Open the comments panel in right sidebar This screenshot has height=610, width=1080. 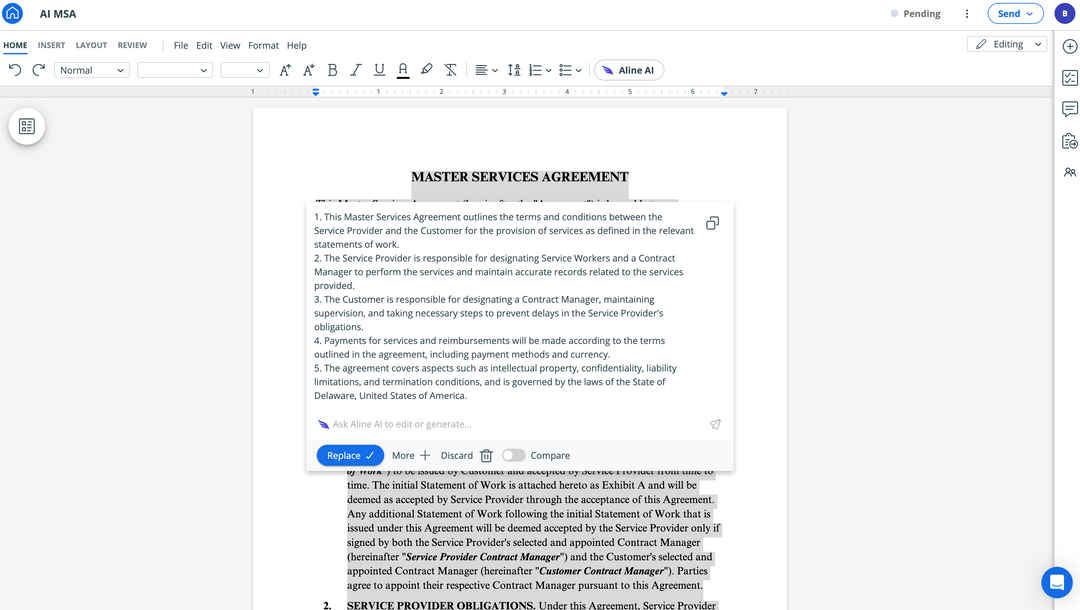tap(1069, 109)
